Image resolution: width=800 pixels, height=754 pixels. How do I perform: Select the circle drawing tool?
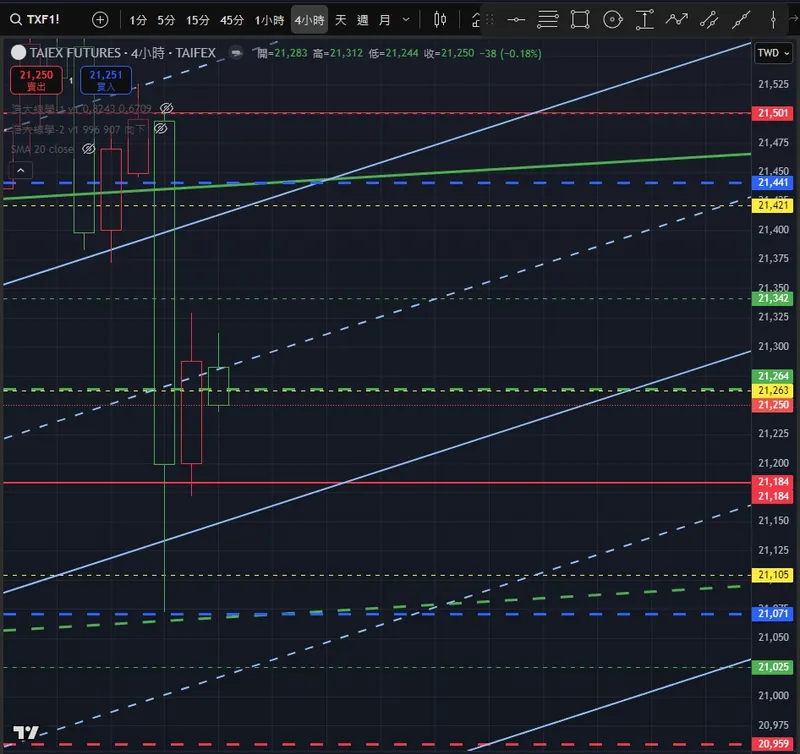click(x=612, y=20)
